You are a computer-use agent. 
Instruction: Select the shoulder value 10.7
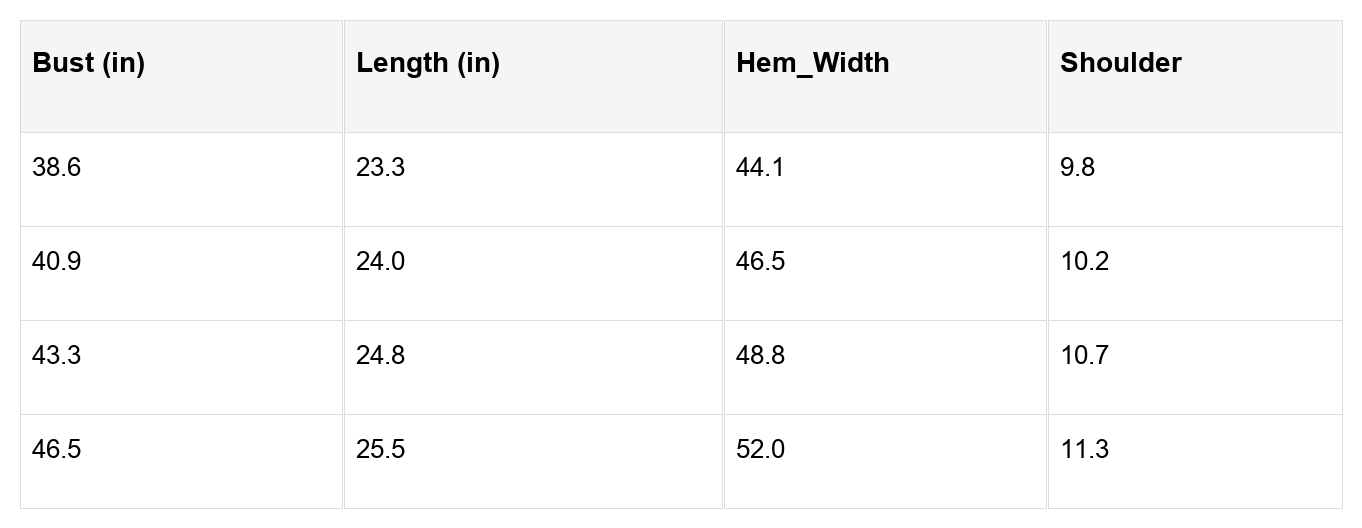[x=1085, y=356]
